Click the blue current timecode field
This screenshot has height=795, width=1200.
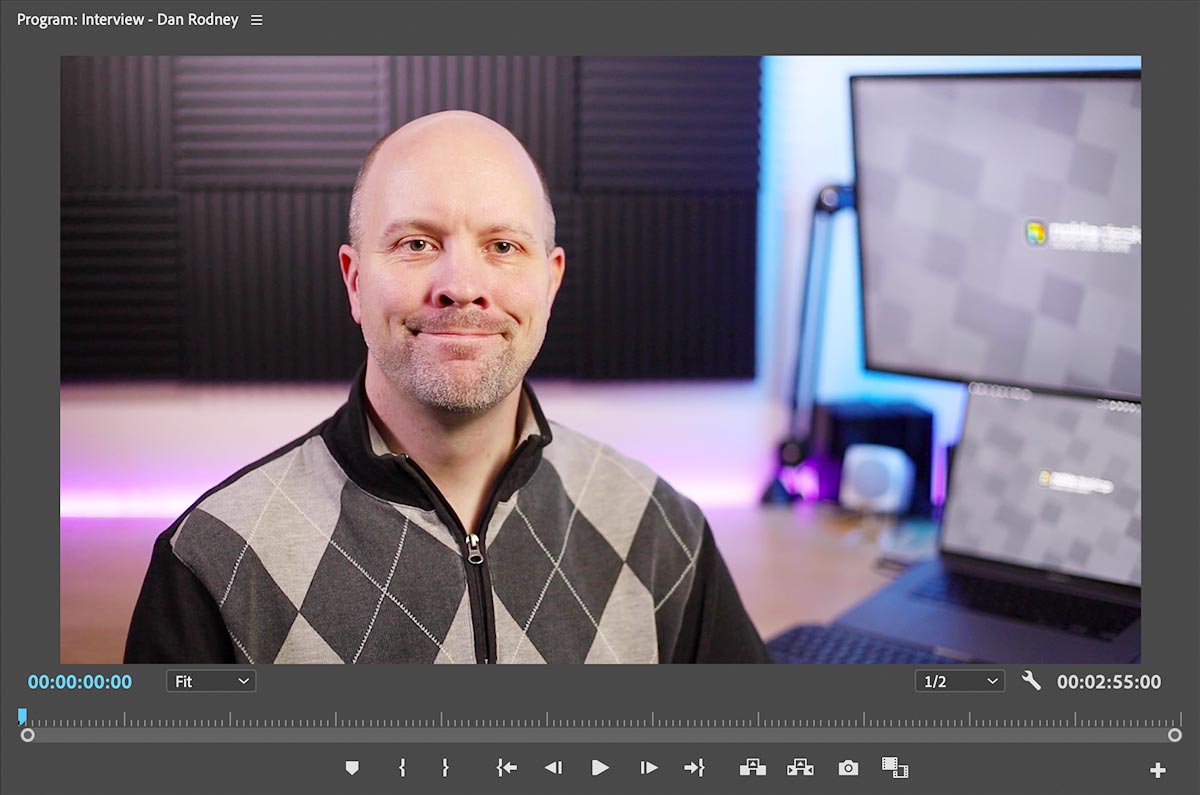pyautogui.click(x=80, y=682)
